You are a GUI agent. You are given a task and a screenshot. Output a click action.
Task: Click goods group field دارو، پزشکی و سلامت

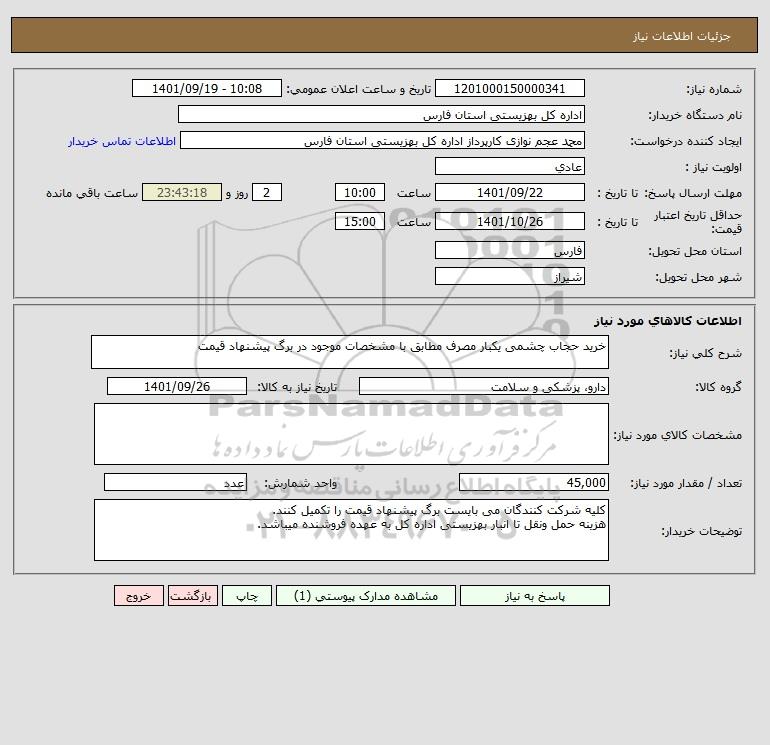(x=484, y=386)
